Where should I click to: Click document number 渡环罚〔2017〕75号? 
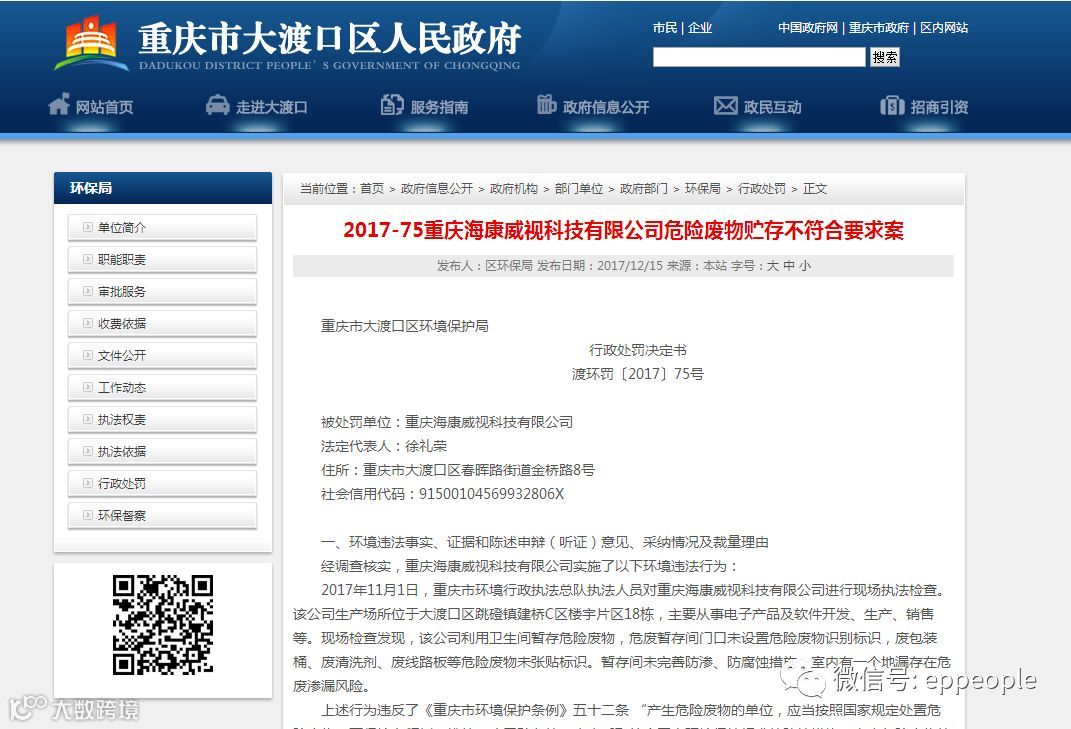click(x=637, y=374)
